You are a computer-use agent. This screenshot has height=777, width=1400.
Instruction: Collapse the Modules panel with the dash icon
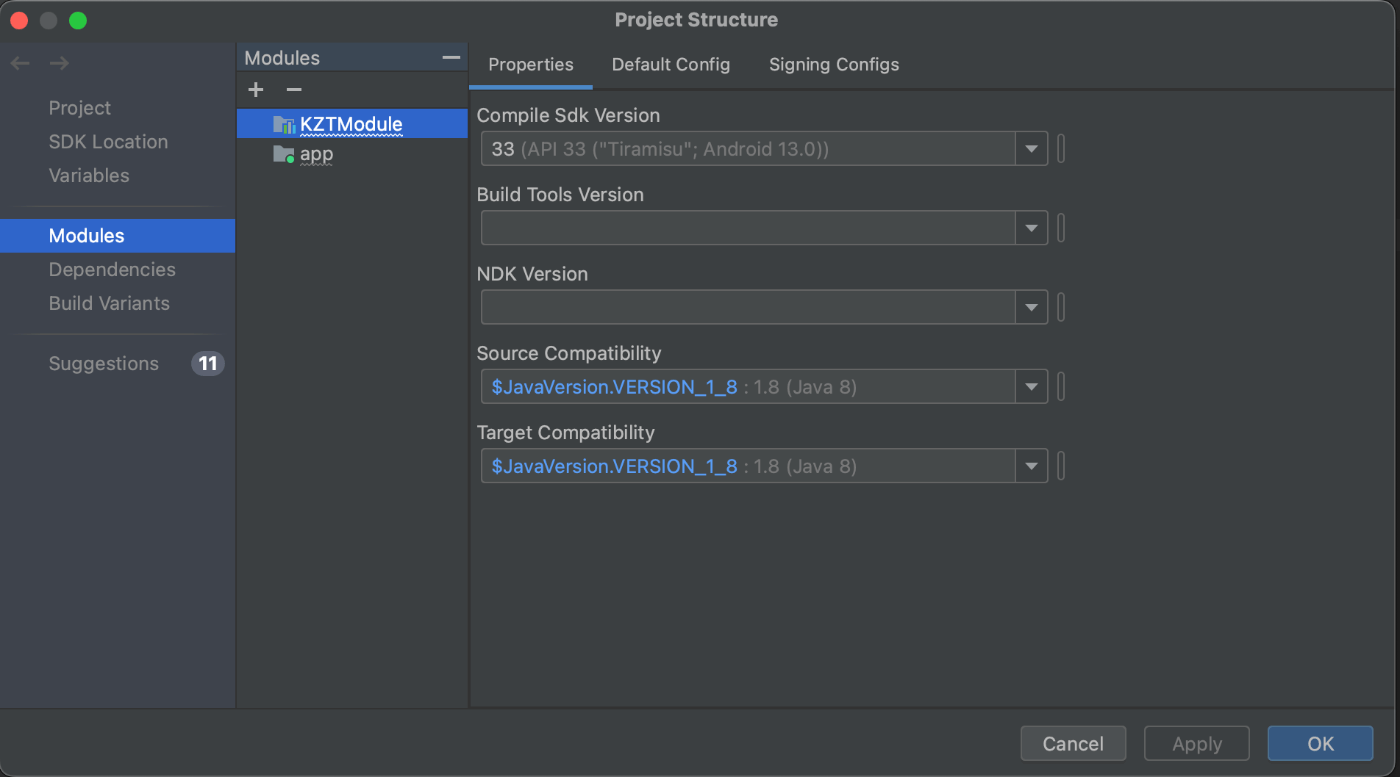tap(451, 58)
